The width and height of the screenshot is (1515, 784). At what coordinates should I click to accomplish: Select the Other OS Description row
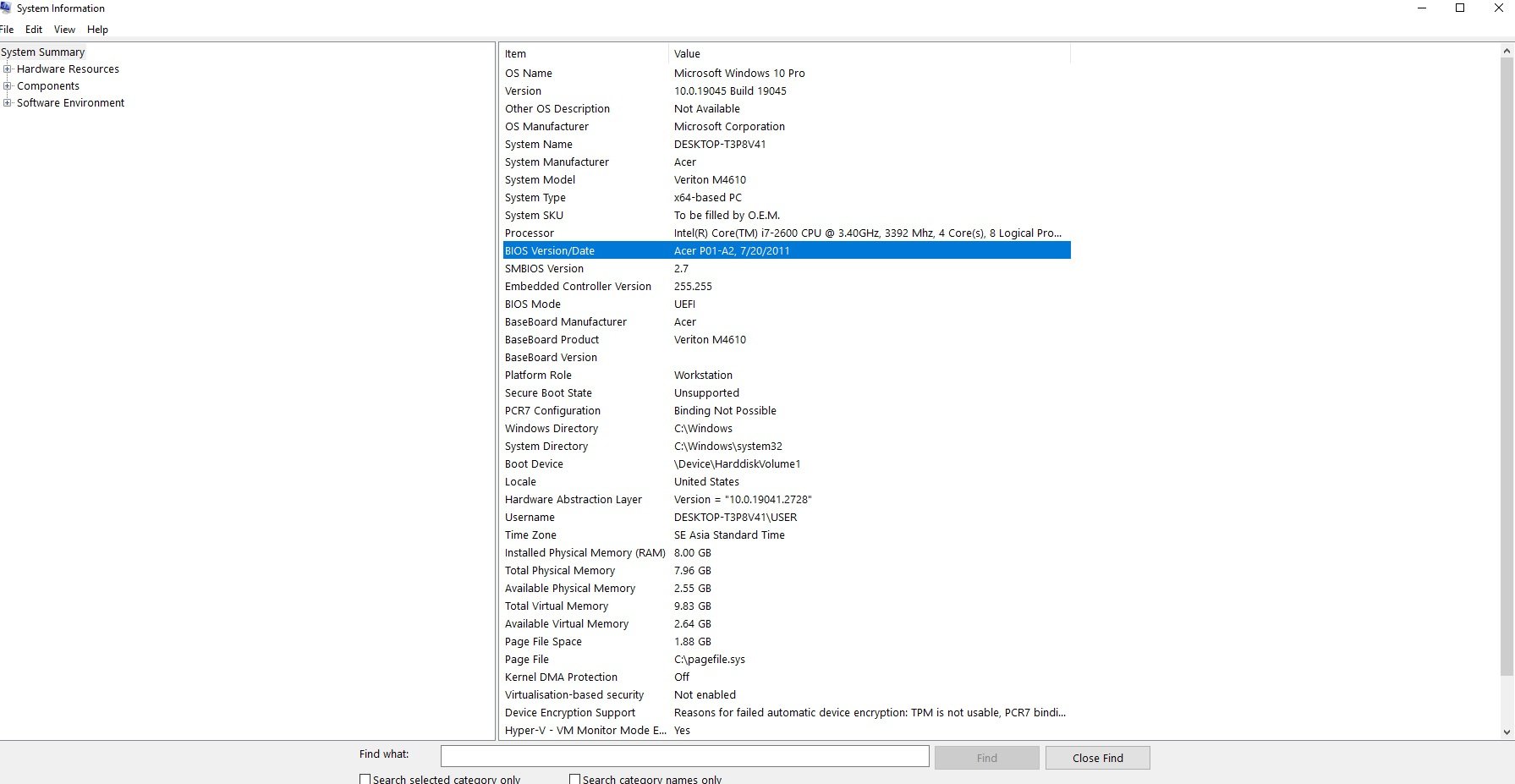click(x=787, y=109)
